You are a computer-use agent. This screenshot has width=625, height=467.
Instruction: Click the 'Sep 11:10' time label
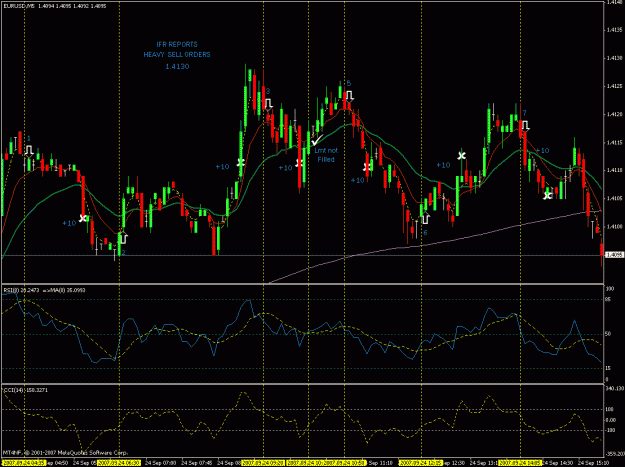tap(383, 463)
